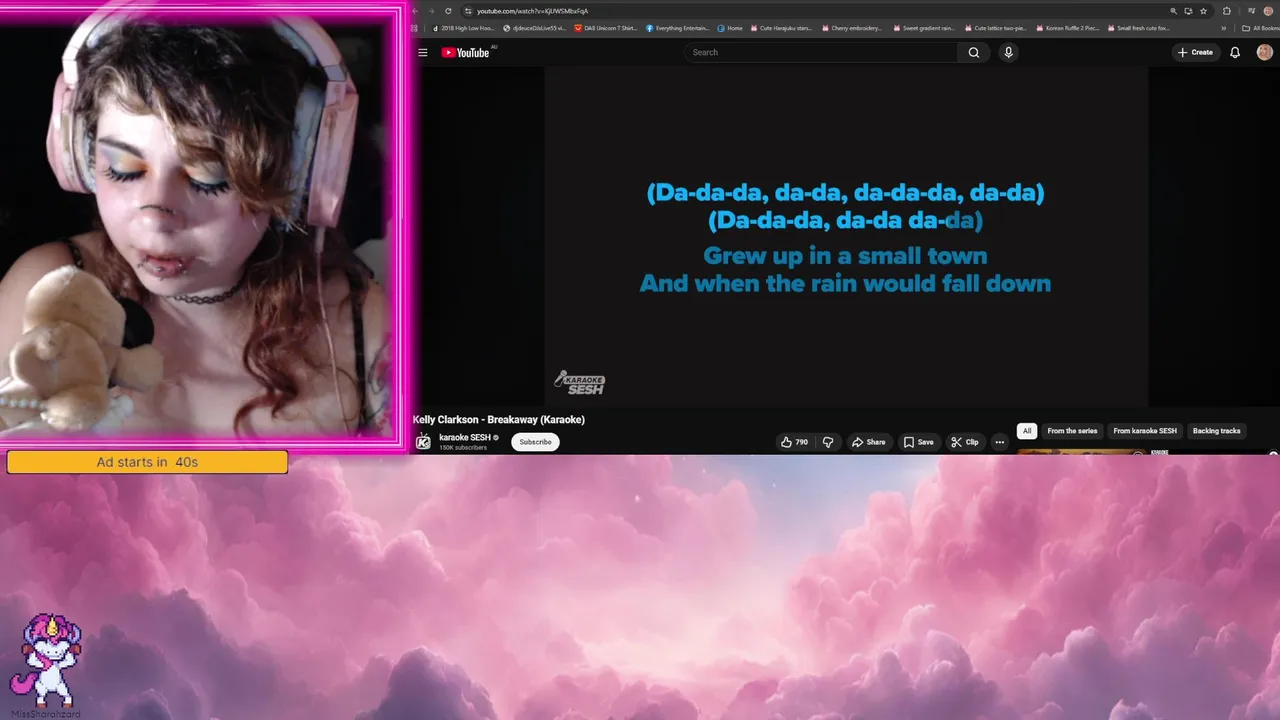Screen dimensions: 1280x720
Task: Clip the video
Action: [x=965, y=442]
